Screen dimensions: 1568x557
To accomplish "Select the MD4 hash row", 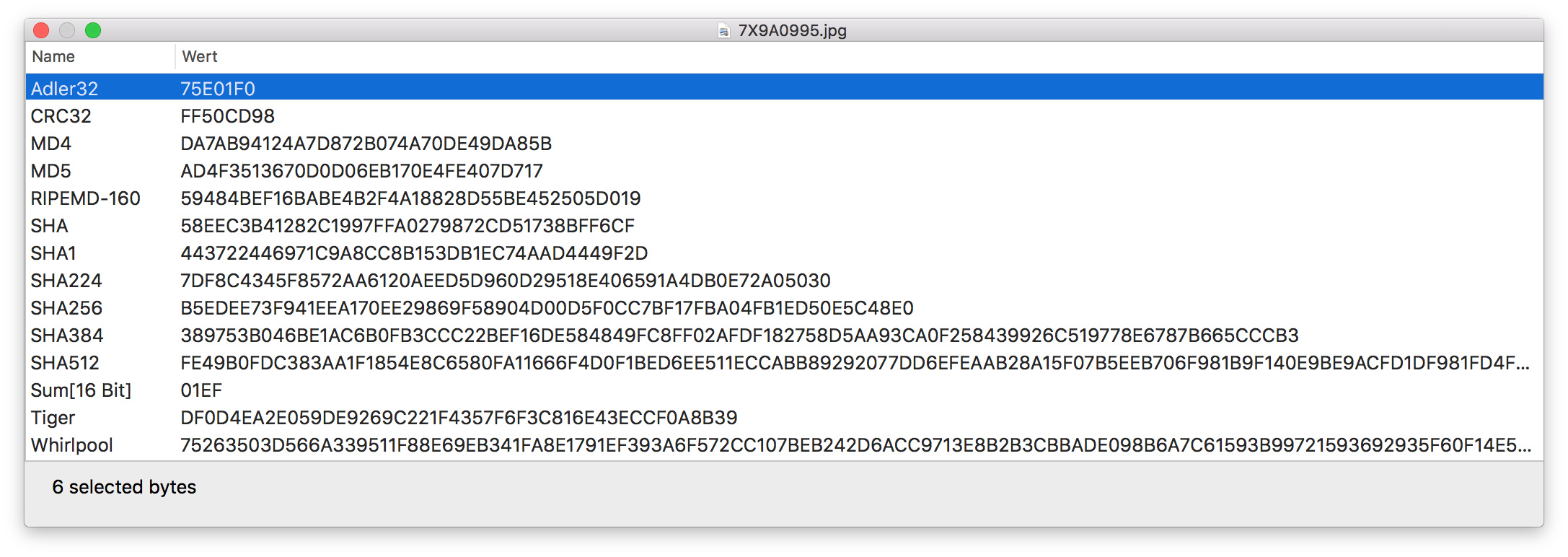I will click(x=51, y=144).
